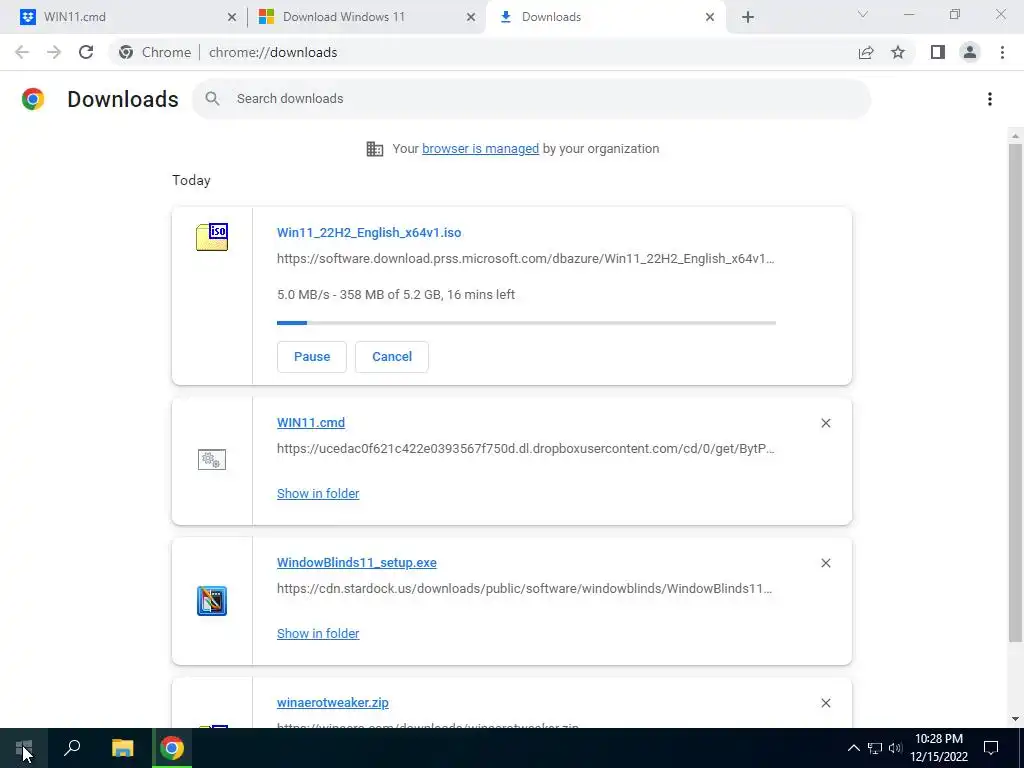Click the Chrome logo beside Downloads heading

(x=33, y=99)
